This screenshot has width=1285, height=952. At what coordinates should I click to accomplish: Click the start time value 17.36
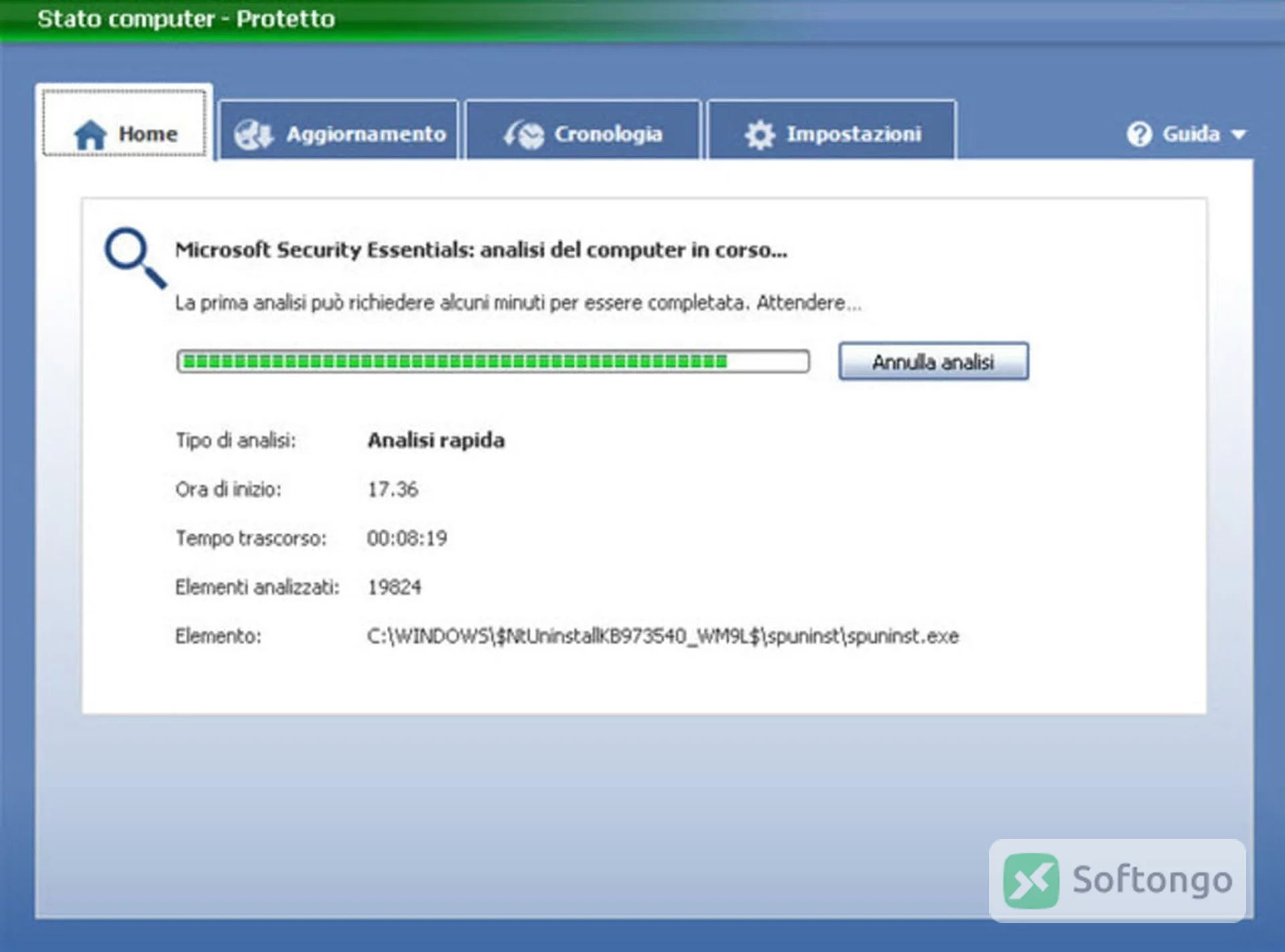click(392, 489)
